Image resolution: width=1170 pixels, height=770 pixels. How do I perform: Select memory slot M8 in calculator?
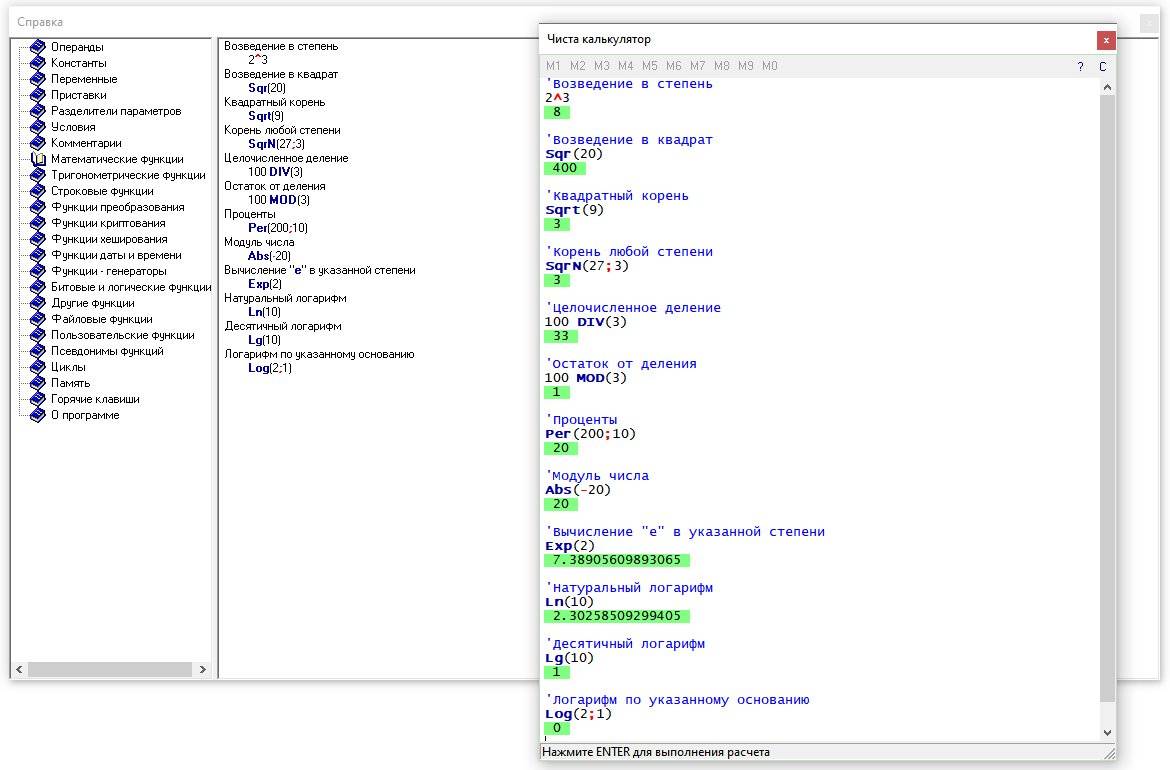coord(721,66)
